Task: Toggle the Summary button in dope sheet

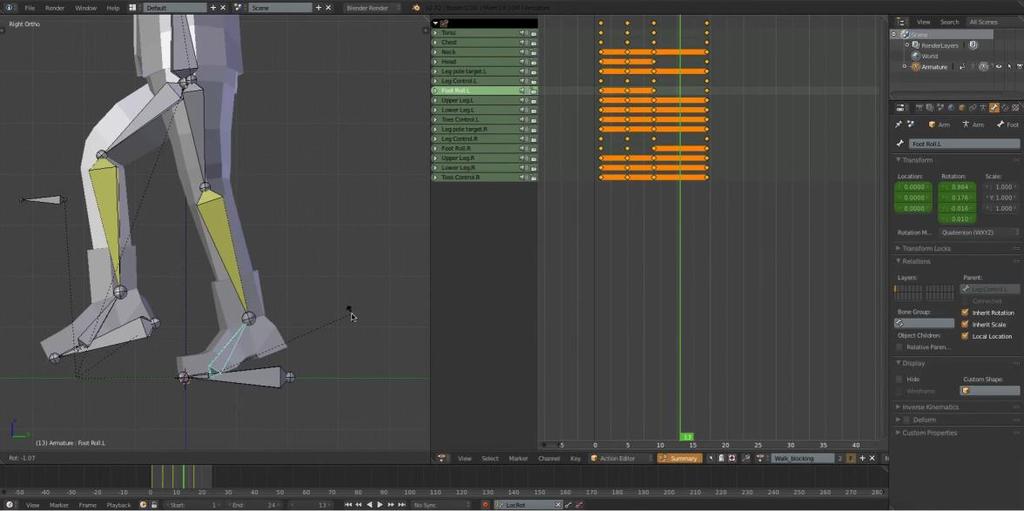Action: [680, 459]
